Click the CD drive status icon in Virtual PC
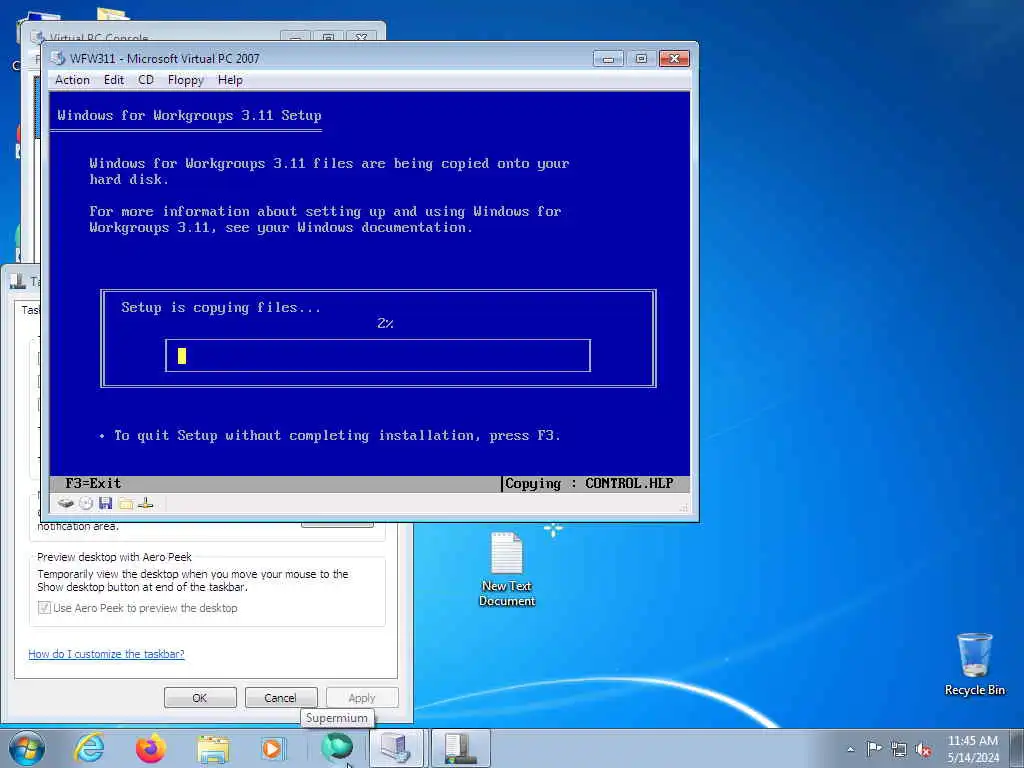1024x768 pixels. coord(86,503)
